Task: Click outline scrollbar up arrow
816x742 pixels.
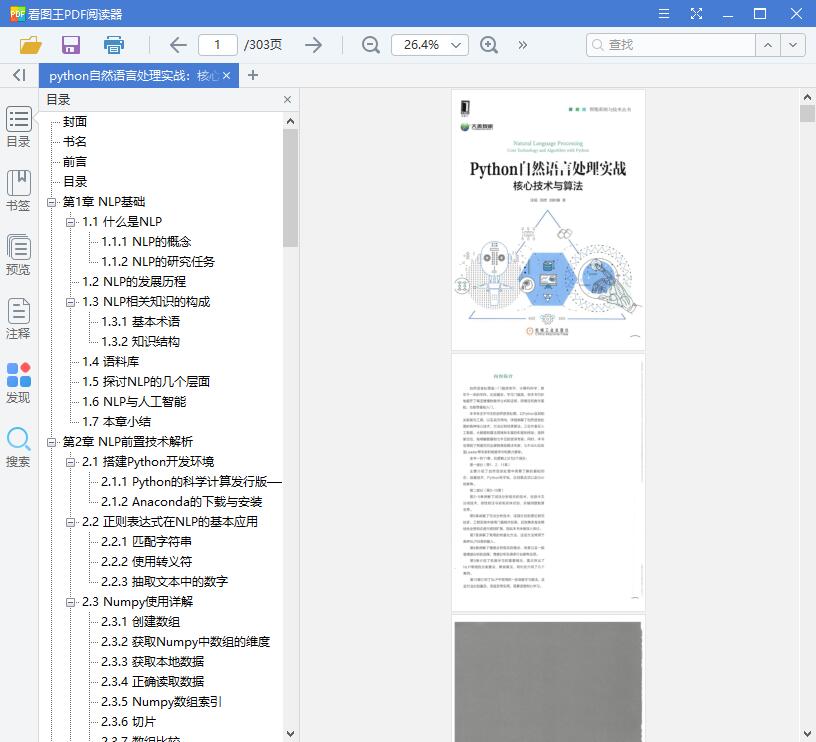Action: click(290, 121)
